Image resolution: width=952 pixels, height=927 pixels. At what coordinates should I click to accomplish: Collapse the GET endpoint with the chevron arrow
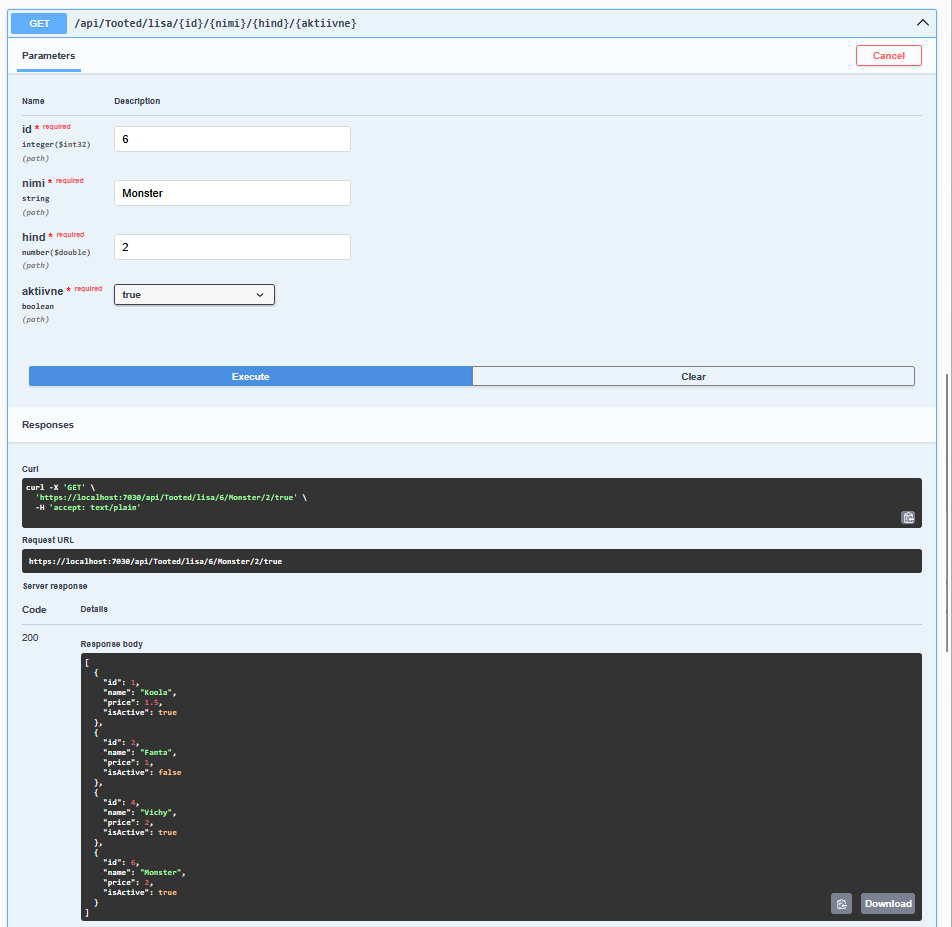(922, 23)
